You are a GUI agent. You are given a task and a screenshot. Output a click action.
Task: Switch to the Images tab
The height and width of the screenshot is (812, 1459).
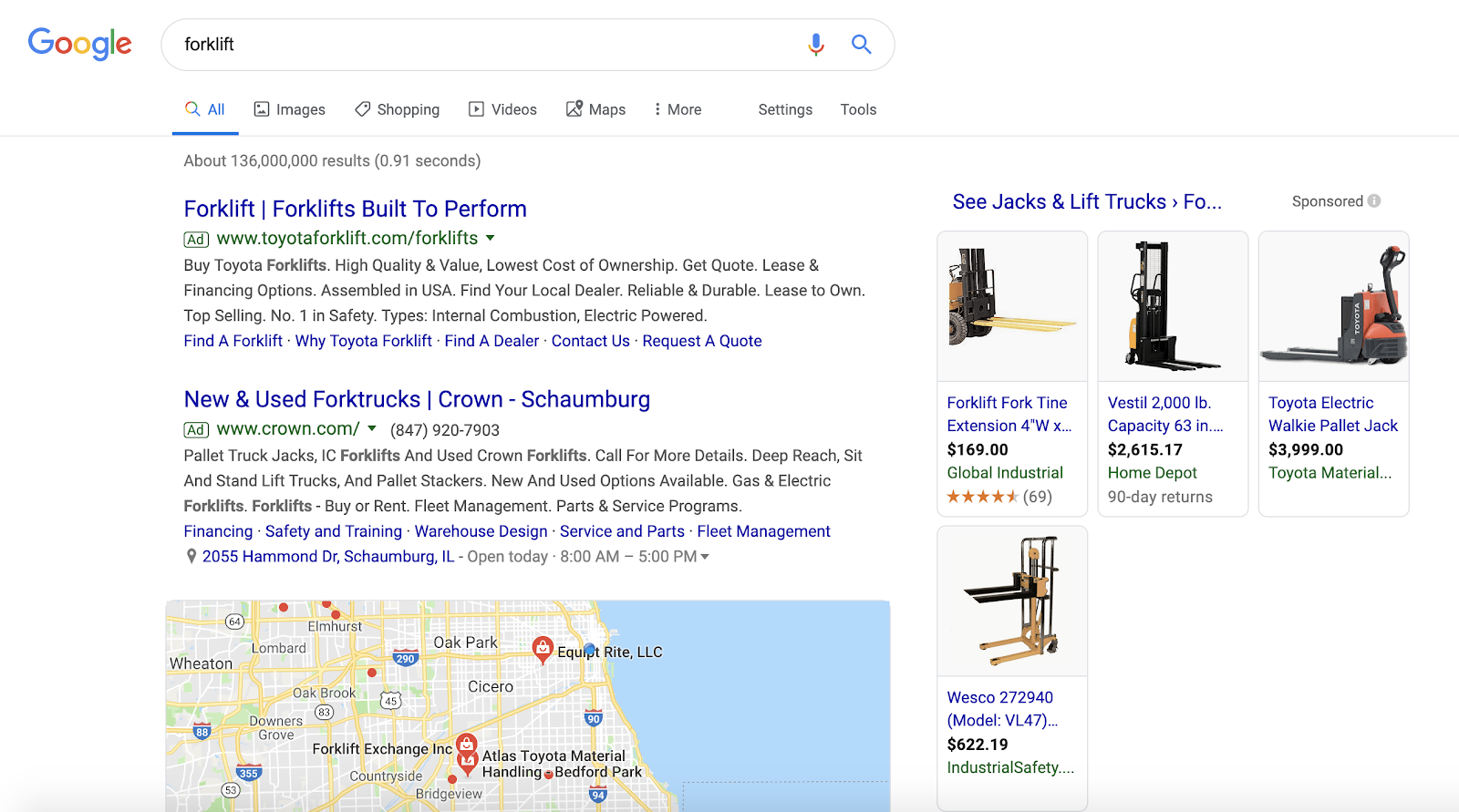(x=289, y=109)
